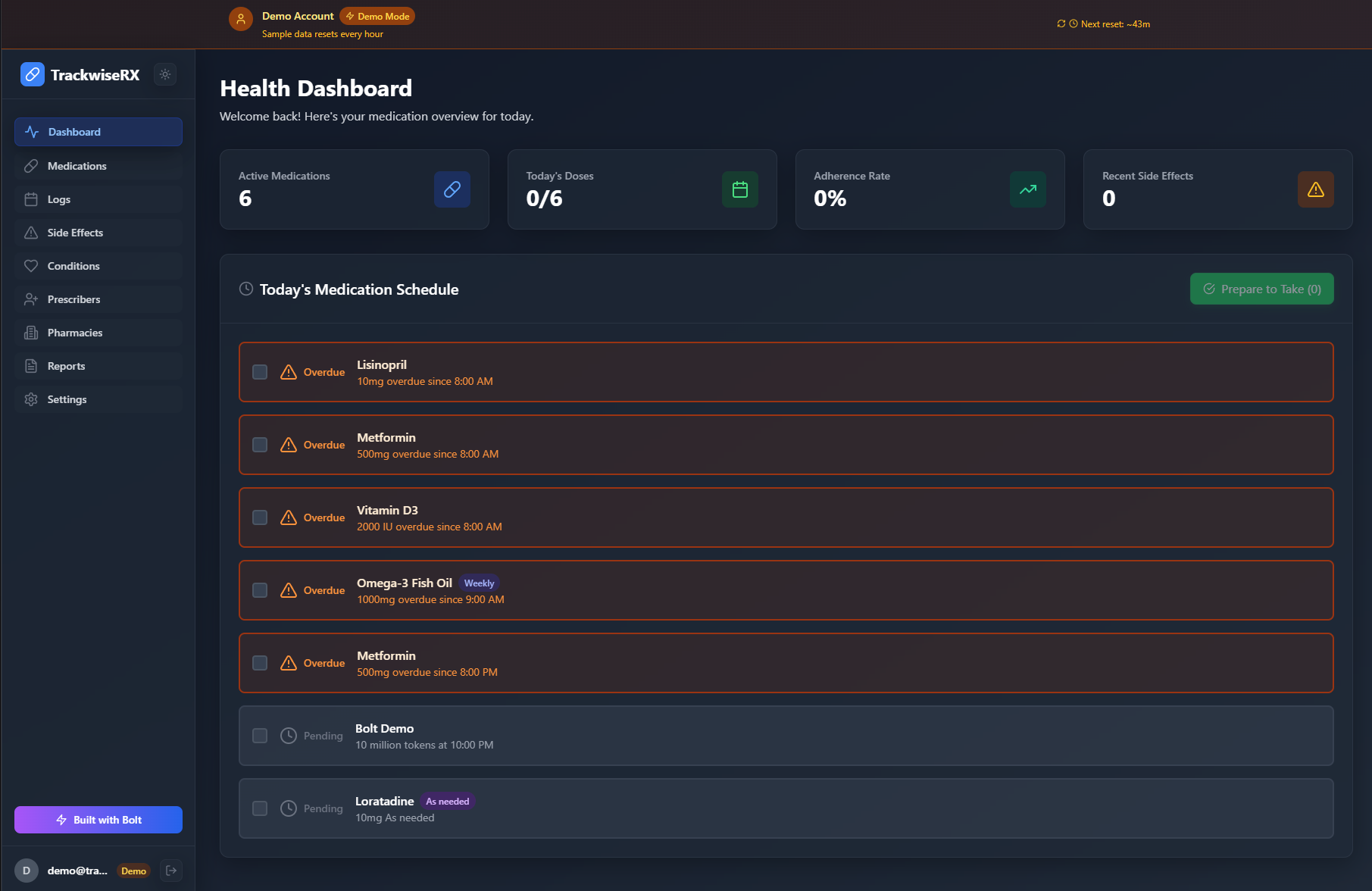1372x891 pixels.
Task: Click the Health Dashboard heading
Action: (x=316, y=88)
